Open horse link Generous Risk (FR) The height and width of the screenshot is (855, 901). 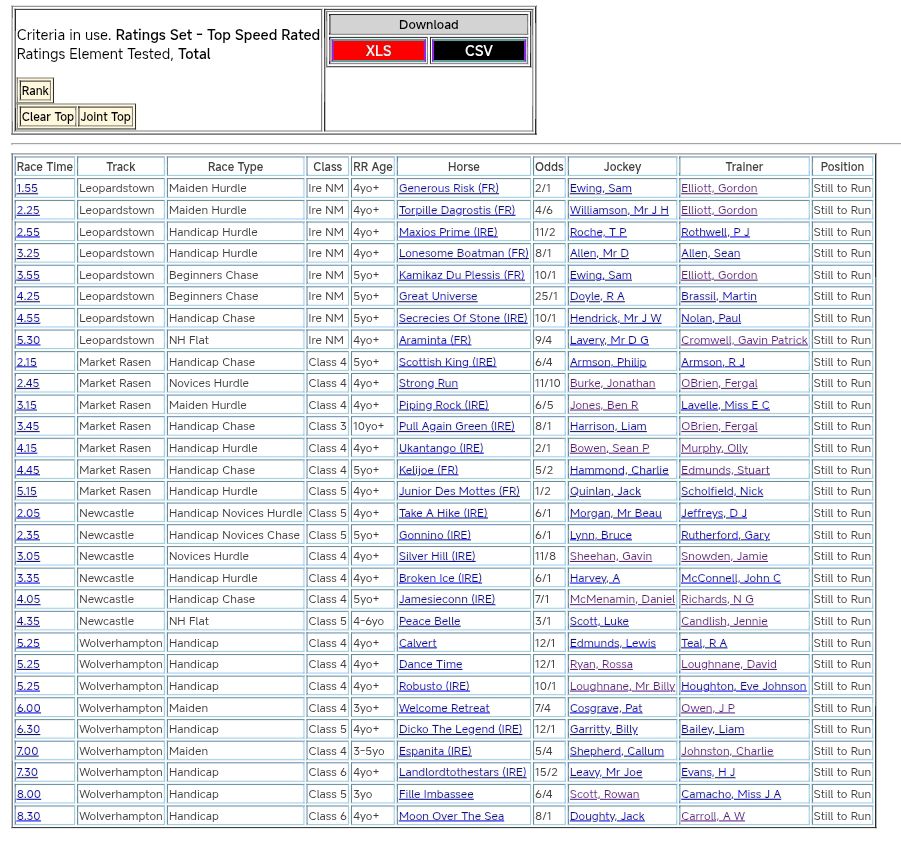(x=448, y=189)
